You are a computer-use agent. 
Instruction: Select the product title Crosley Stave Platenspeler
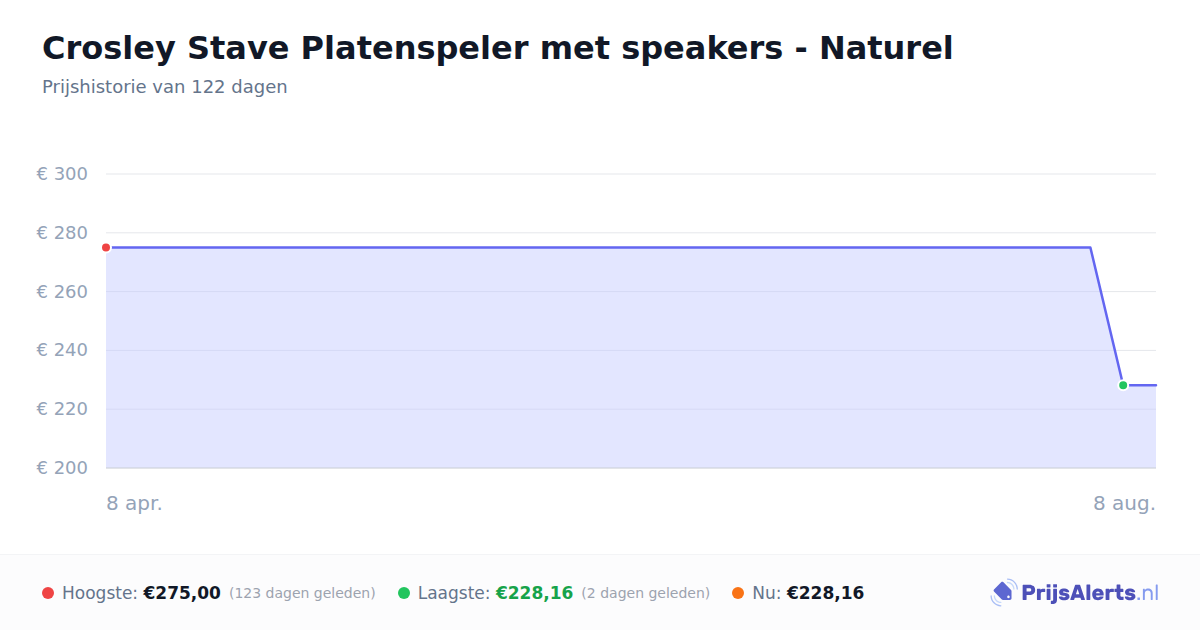497,47
